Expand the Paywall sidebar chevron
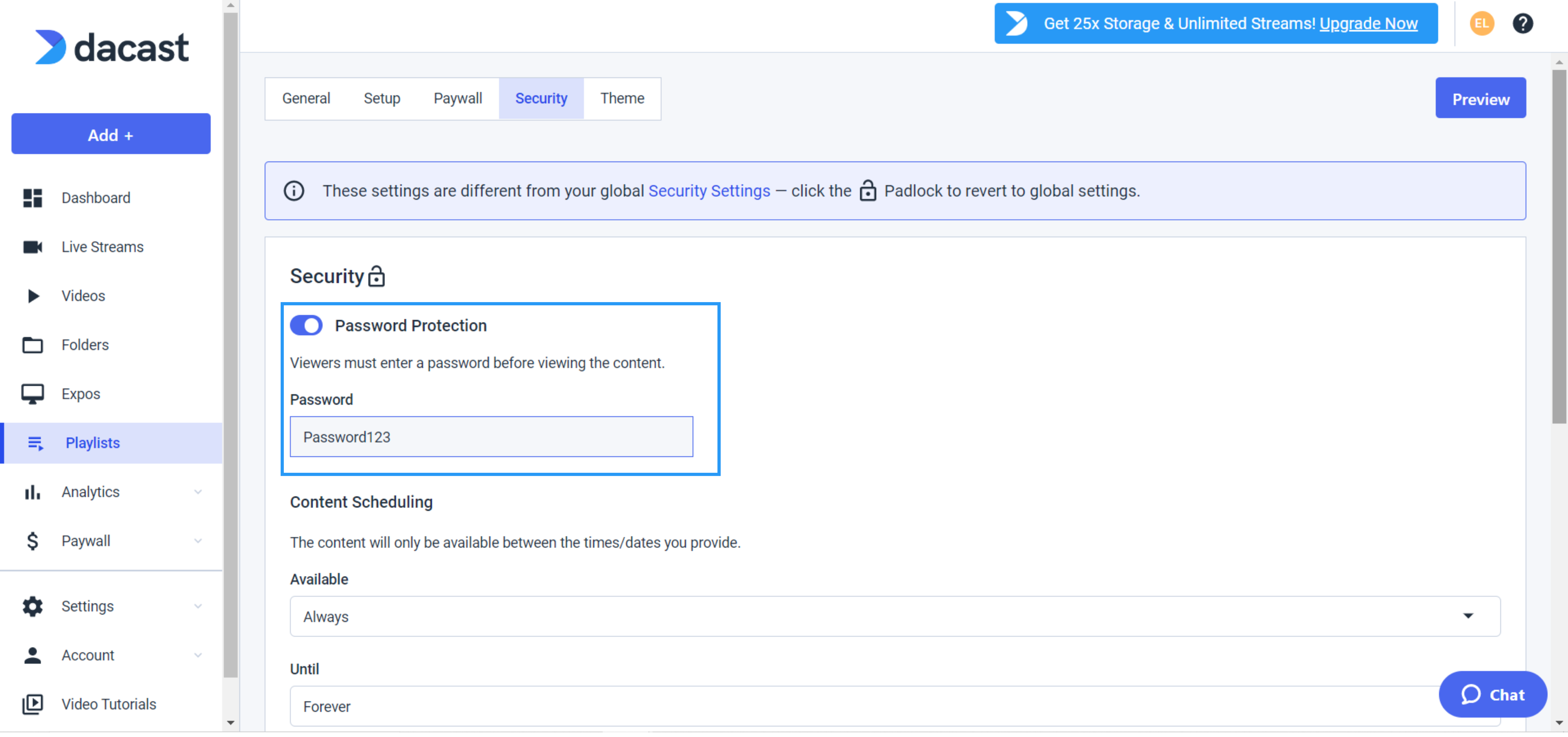1568x737 pixels. click(x=198, y=541)
